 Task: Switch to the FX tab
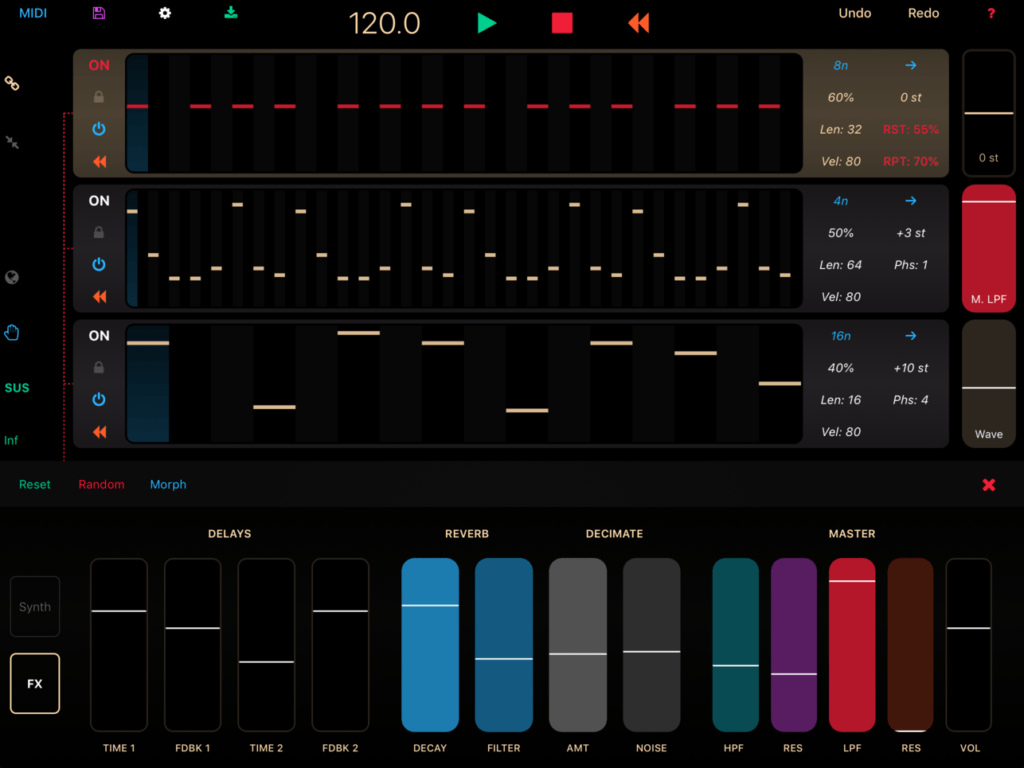pyautogui.click(x=34, y=683)
